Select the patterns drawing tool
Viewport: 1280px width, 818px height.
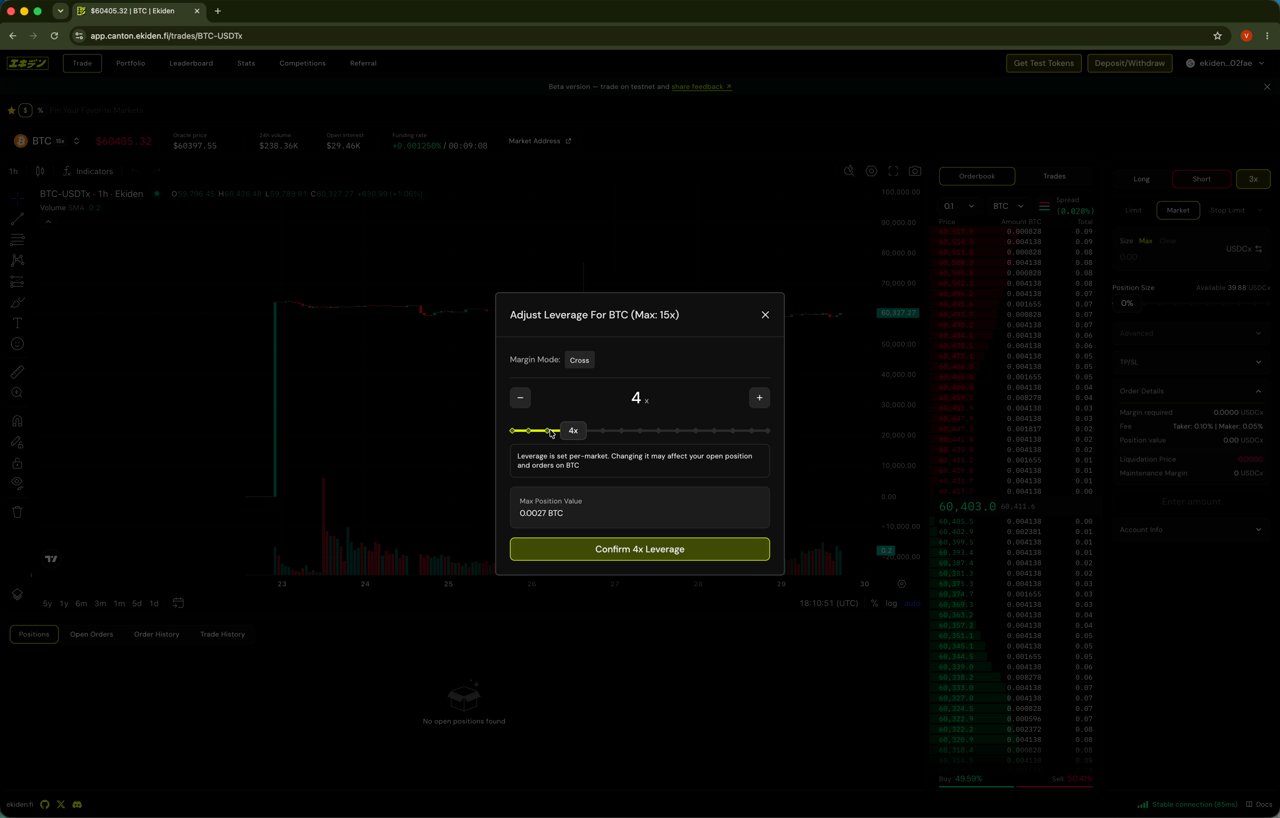(17, 260)
